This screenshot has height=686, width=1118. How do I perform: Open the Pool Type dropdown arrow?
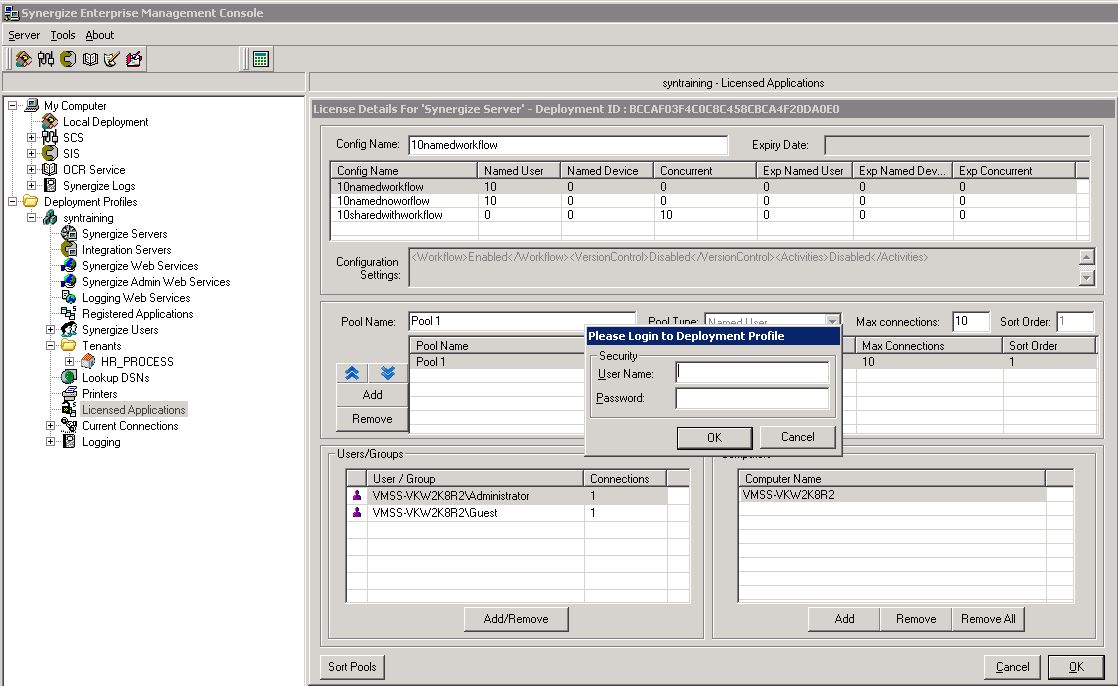coord(832,321)
